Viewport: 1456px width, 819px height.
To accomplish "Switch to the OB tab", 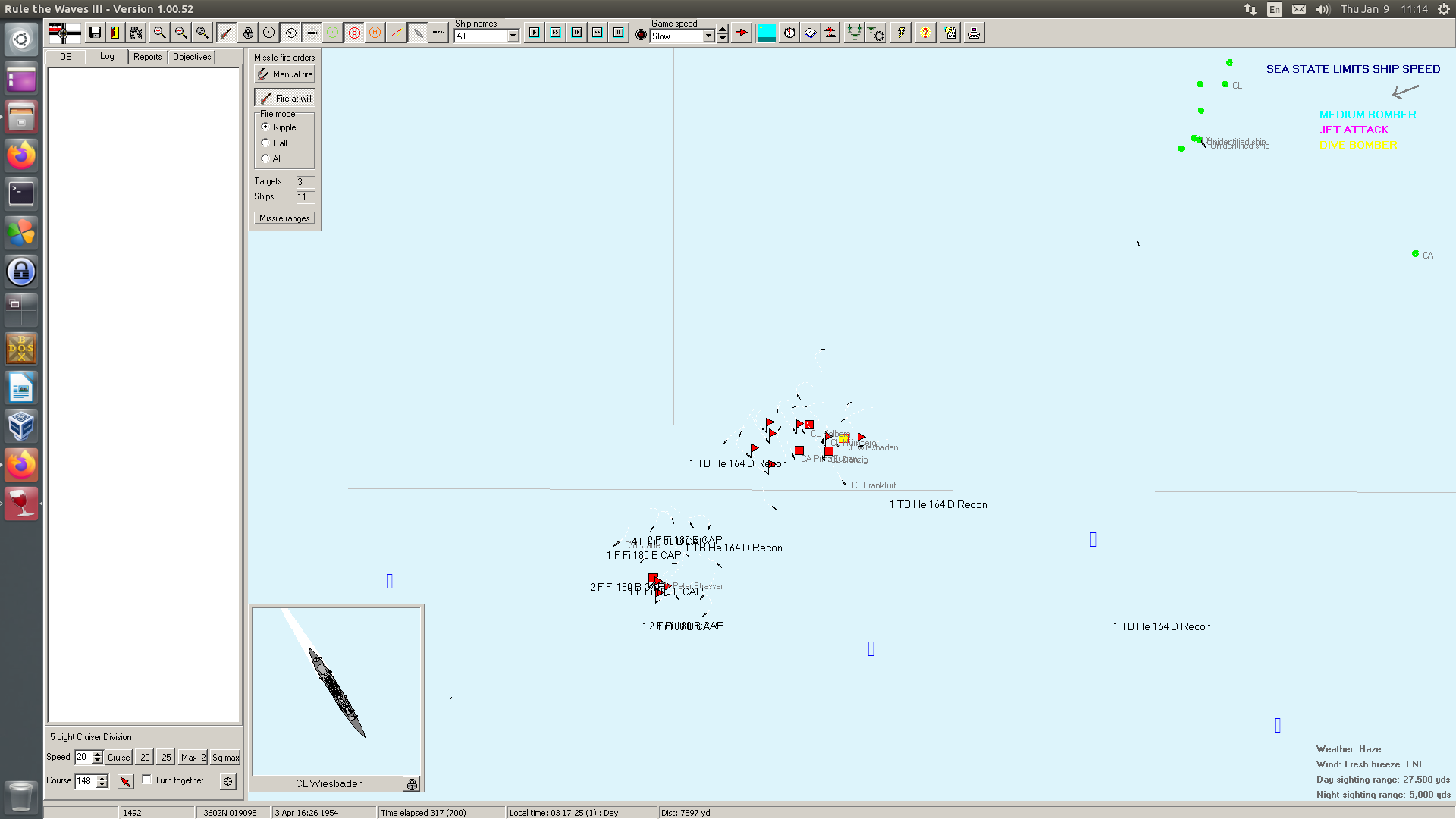I will (x=66, y=57).
